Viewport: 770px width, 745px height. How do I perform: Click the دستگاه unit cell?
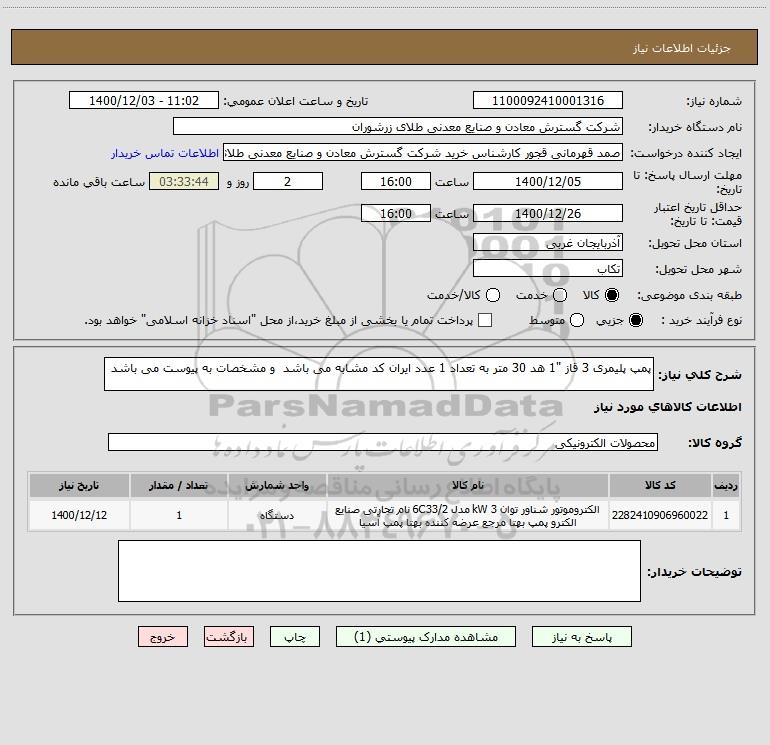(277, 515)
